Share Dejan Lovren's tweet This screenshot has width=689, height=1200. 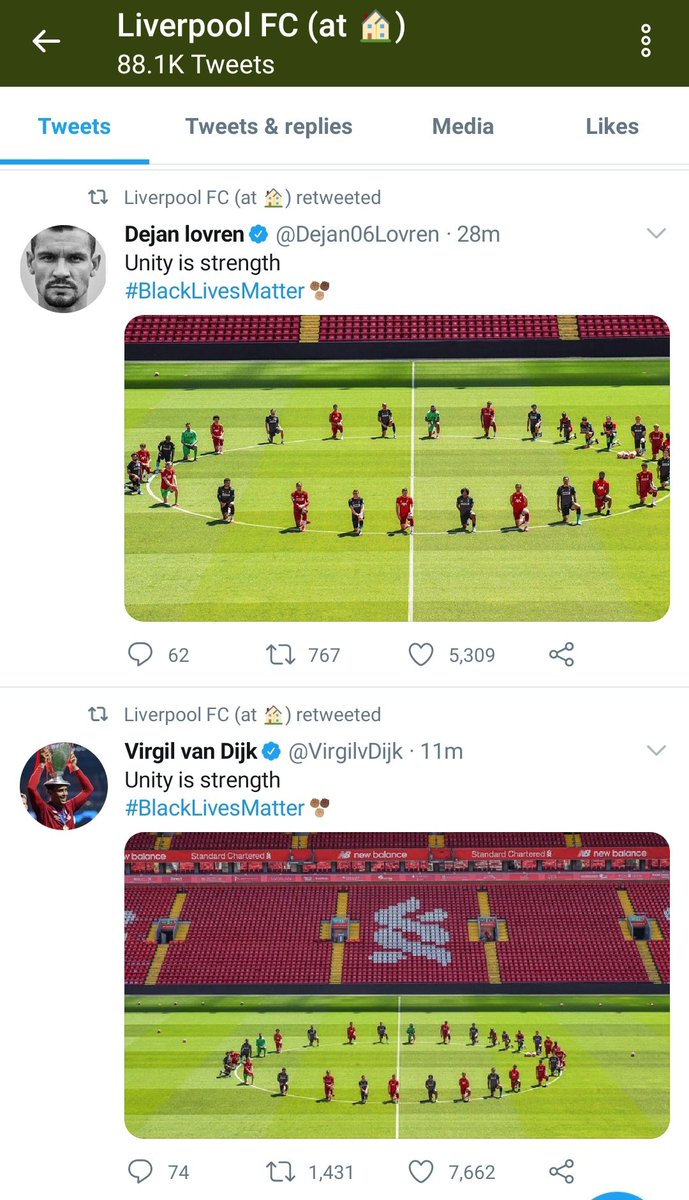click(x=561, y=655)
